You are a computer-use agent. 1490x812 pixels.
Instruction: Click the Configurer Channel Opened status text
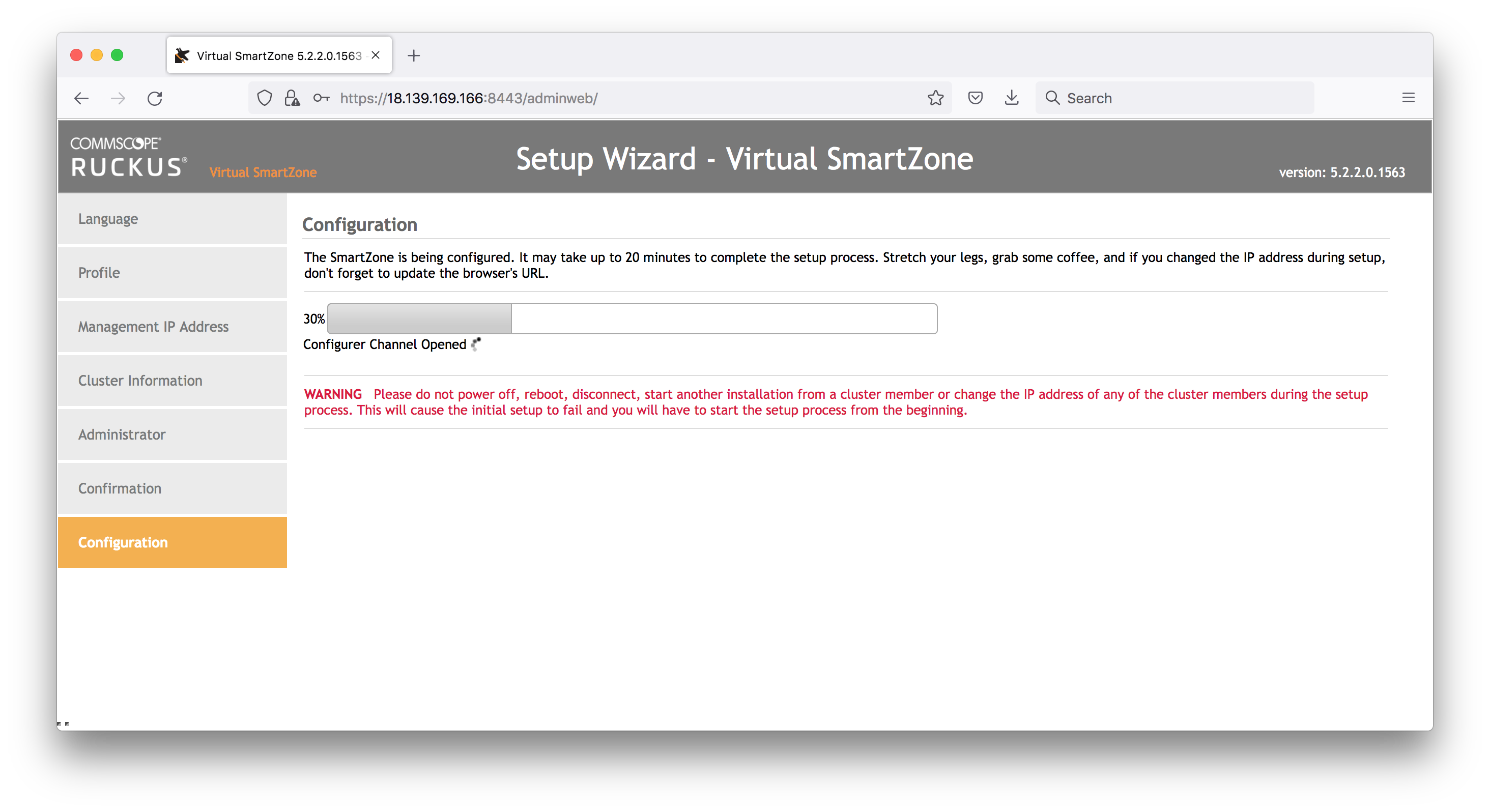[385, 345]
